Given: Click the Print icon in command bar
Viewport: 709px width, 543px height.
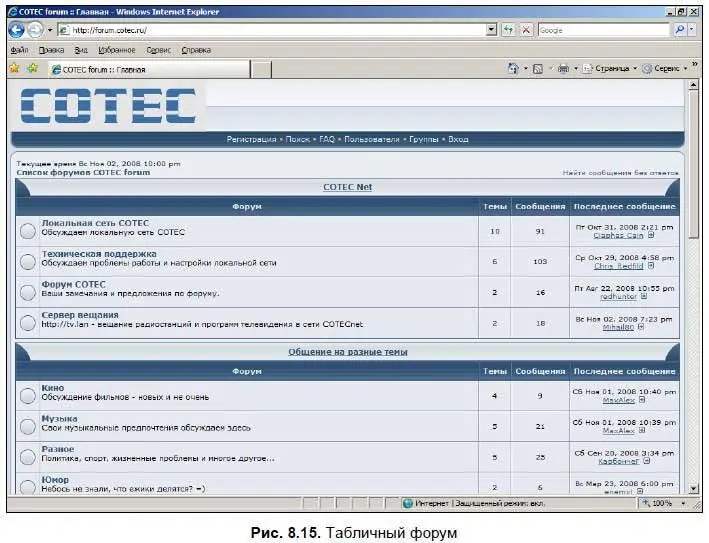Looking at the screenshot, I should coord(563,69).
